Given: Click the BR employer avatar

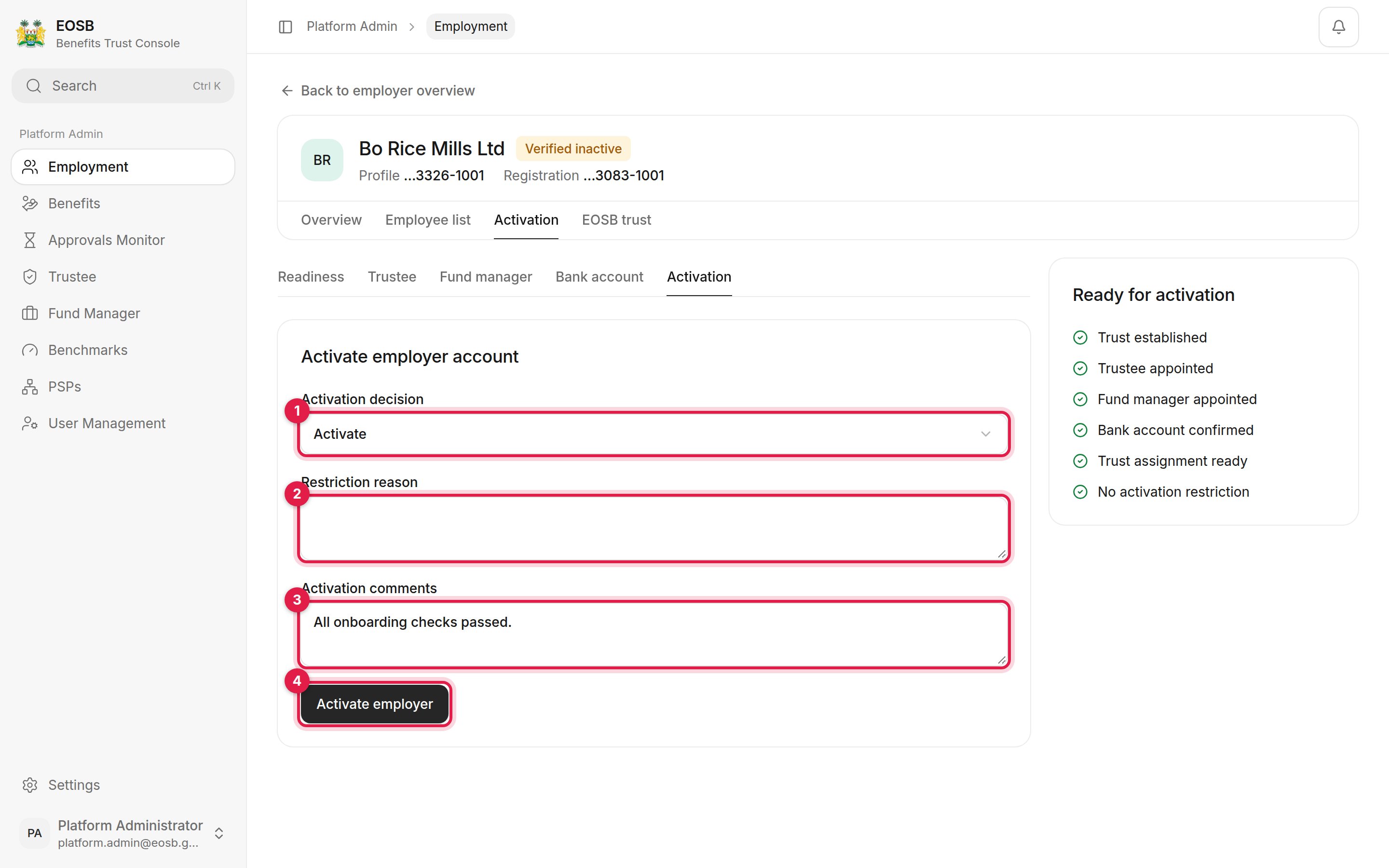Looking at the screenshot, I should (x=322, y=160).
